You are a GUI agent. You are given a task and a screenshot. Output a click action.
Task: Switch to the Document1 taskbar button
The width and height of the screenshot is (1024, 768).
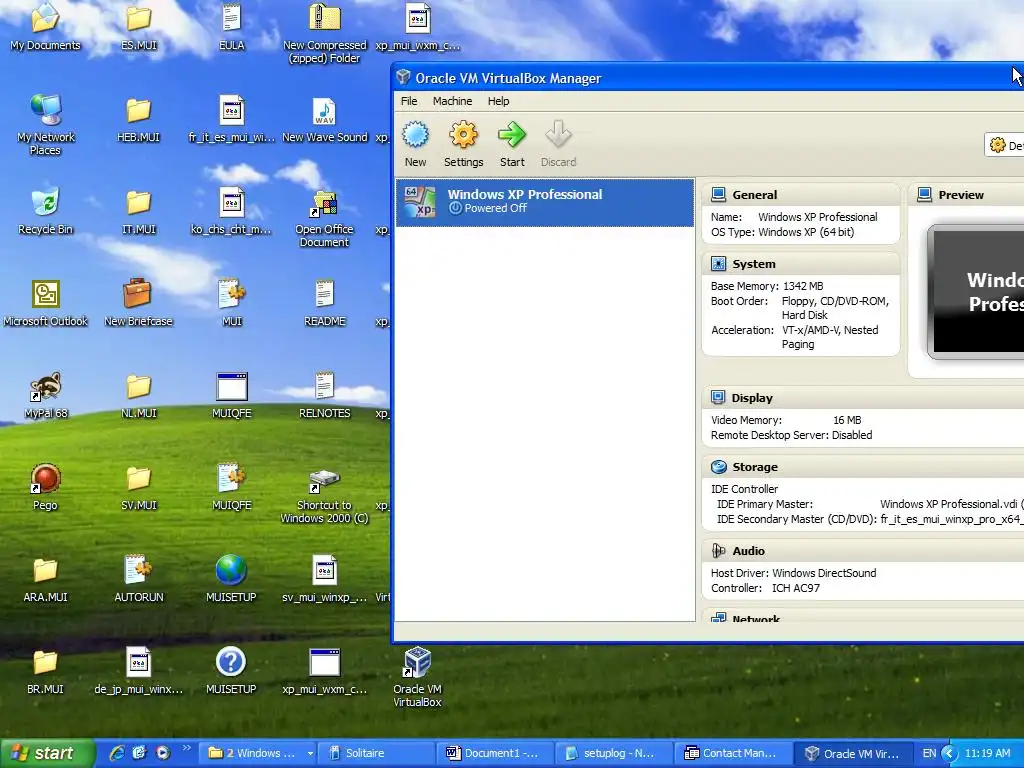click(494, 753)
